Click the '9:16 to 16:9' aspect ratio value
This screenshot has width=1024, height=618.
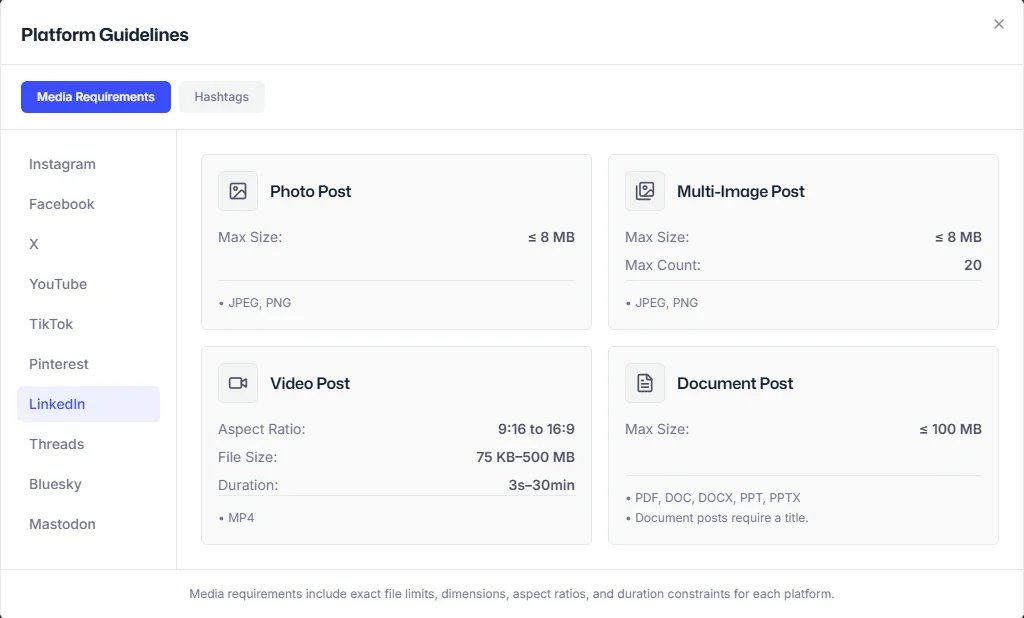click(x=536, y=429)
